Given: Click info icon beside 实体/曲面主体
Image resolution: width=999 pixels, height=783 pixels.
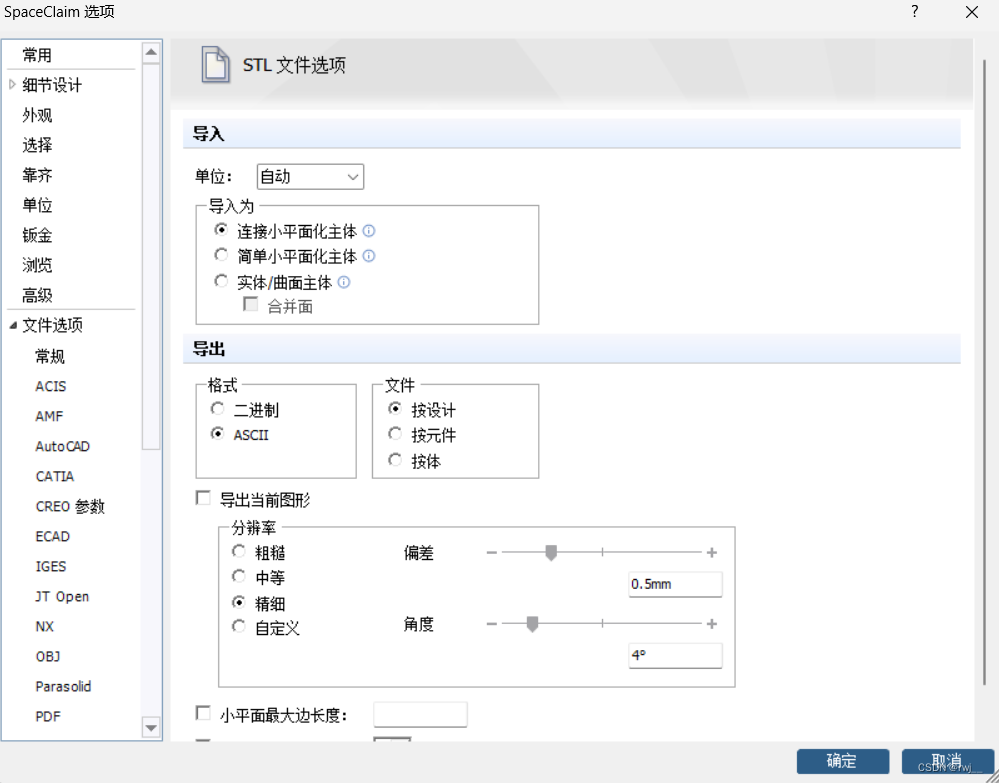Looking at the screenshot, I should tap(344, 282).
